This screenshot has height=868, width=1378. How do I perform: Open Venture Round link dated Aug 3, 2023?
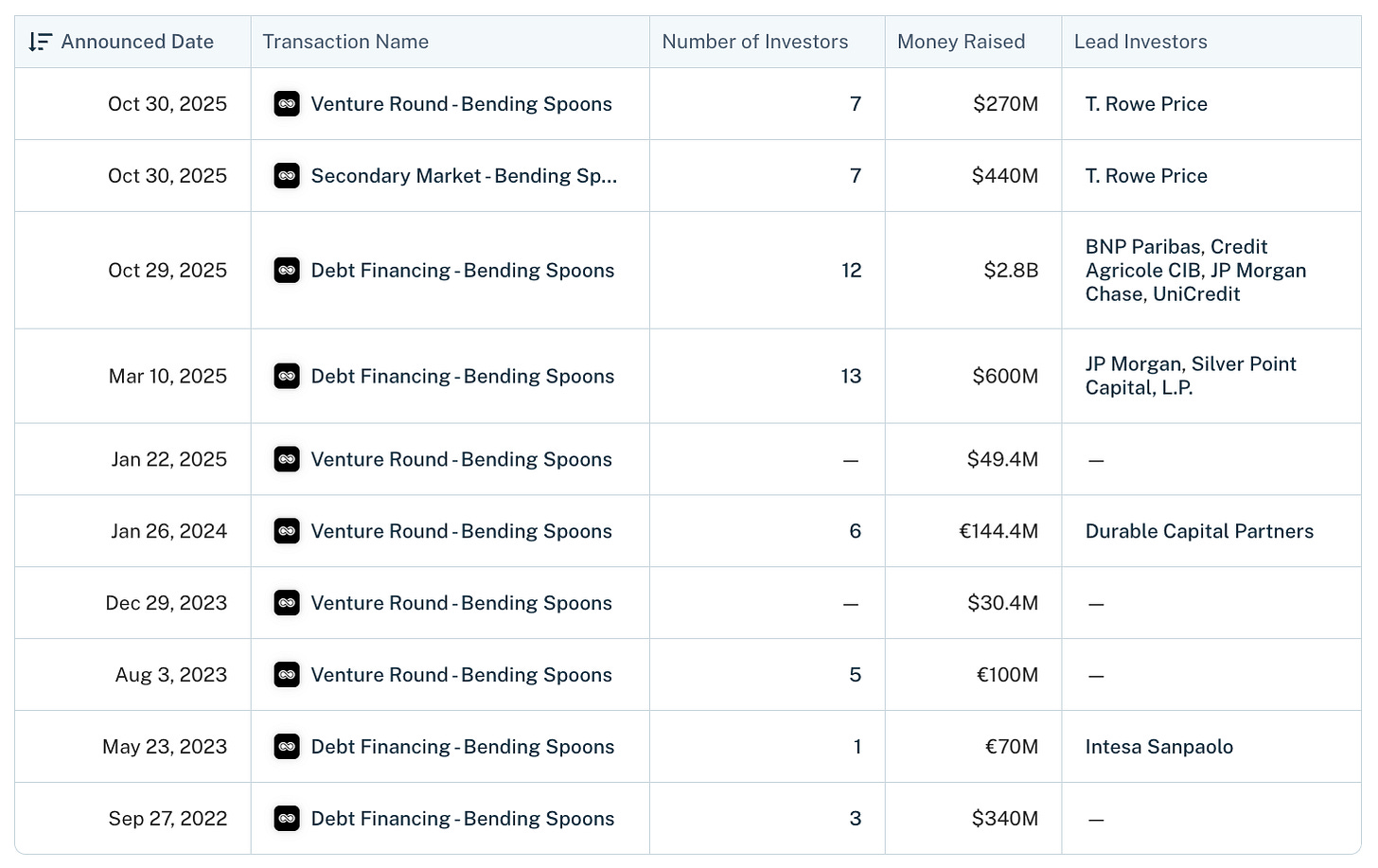pyautogui.click(x=461, y=676)
